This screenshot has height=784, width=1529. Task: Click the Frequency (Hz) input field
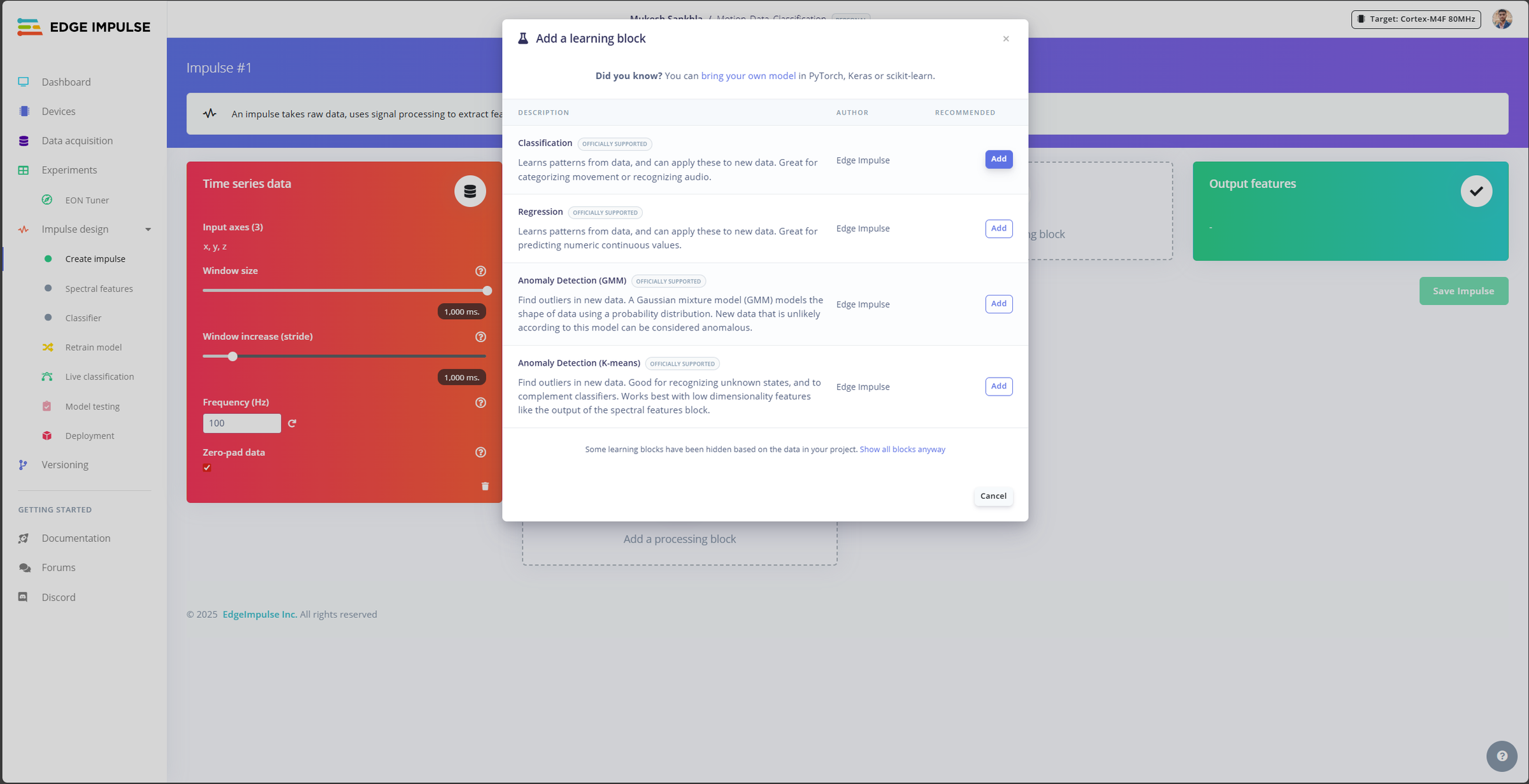point(241,423)
